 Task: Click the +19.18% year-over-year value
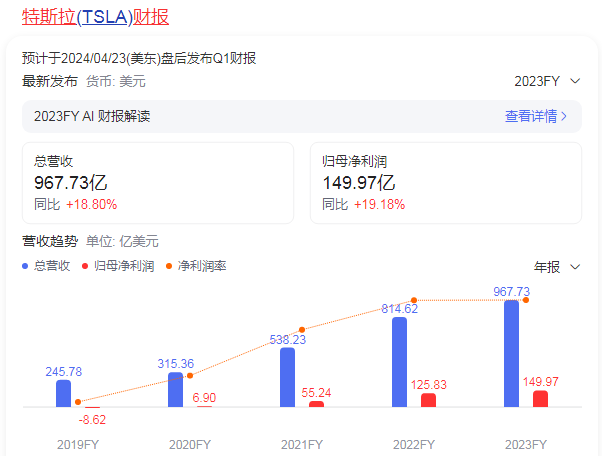click(x=379, y=204)
